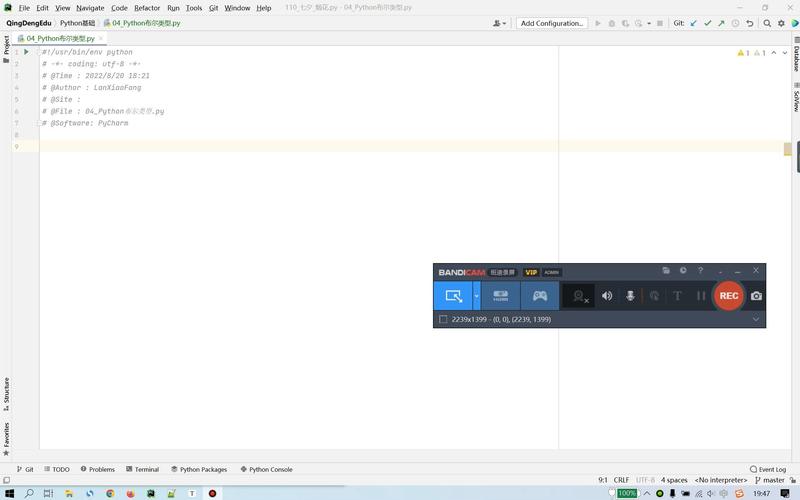Expand Bandicam panel with bottom chevron
The width and height of the screenshot is (800, 500).
[x=756, y=319]
